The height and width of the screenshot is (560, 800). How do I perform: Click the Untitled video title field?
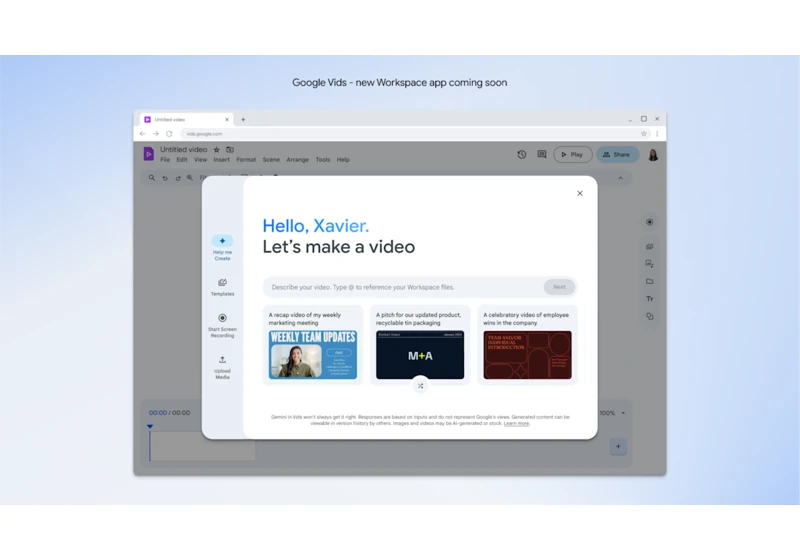(184, 149)
